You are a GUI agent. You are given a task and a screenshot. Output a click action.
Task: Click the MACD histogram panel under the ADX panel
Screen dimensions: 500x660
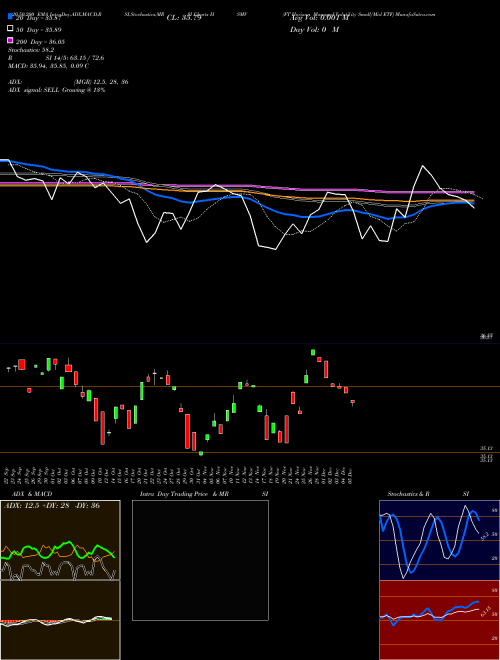[60, 620]
